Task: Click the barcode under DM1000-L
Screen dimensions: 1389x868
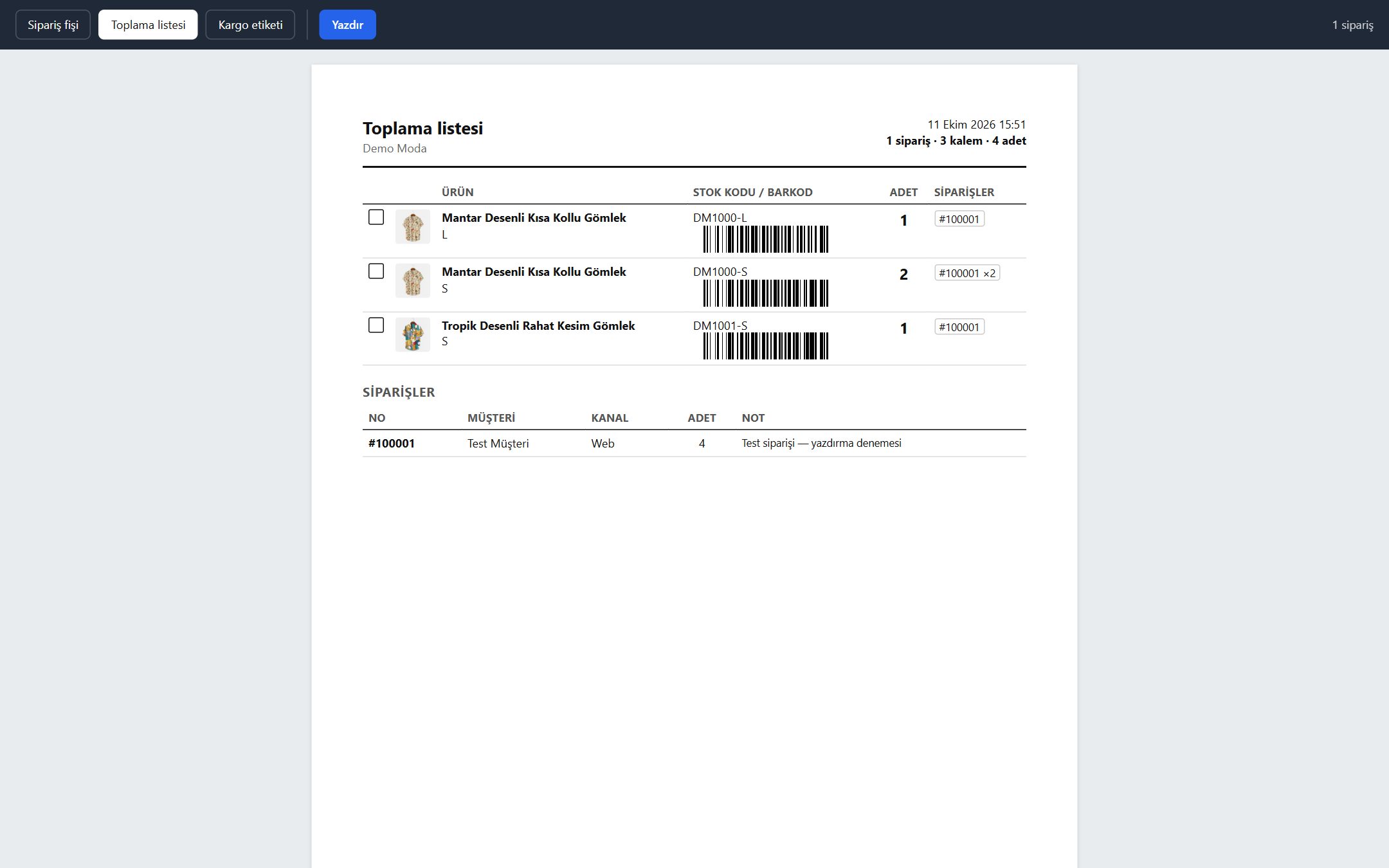Action: 765,239
